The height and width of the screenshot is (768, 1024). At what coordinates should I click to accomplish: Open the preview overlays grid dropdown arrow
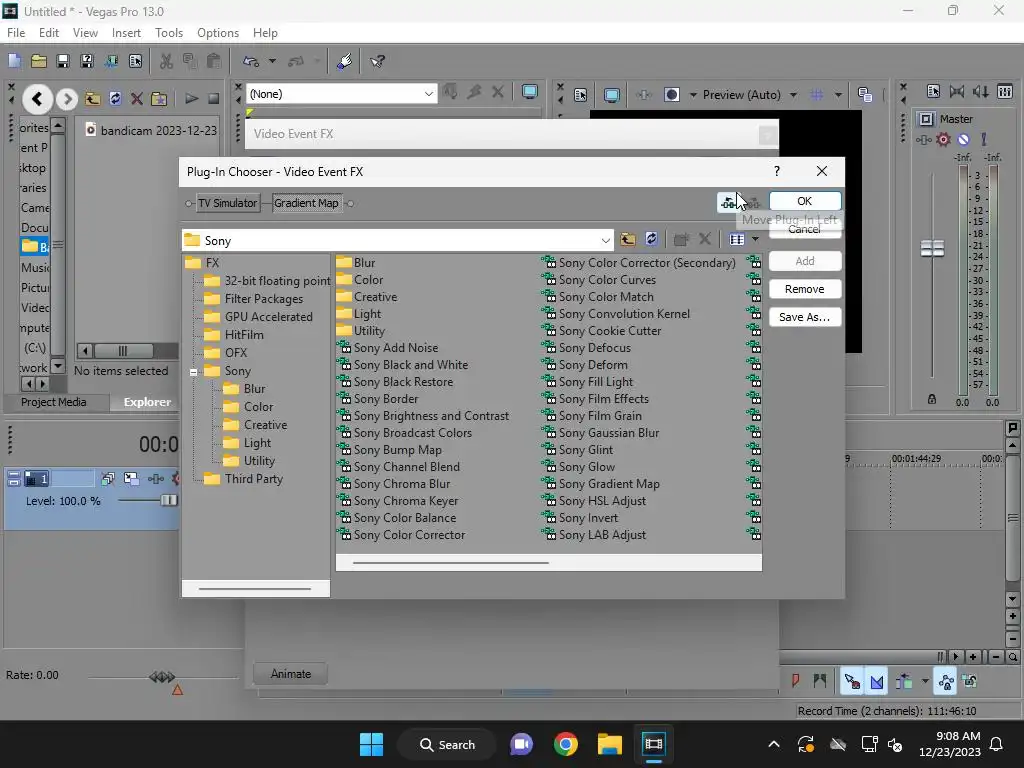tap(838, 95)
